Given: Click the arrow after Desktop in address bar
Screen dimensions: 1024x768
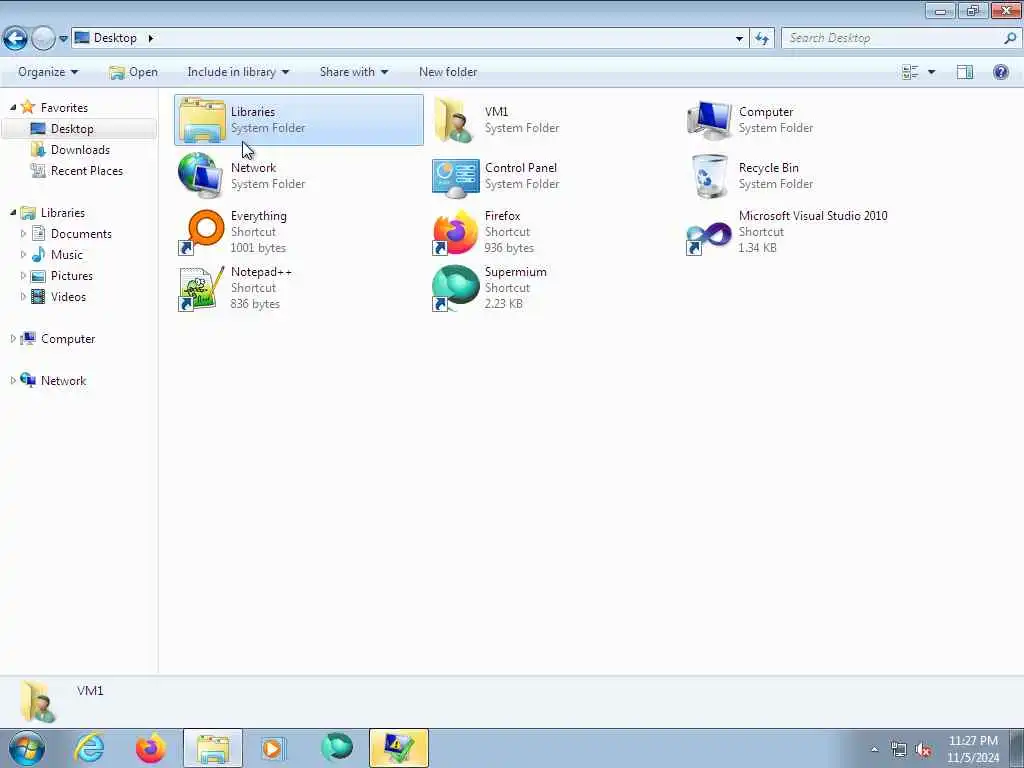Looking at the screenshot, I should pos(151,38).
